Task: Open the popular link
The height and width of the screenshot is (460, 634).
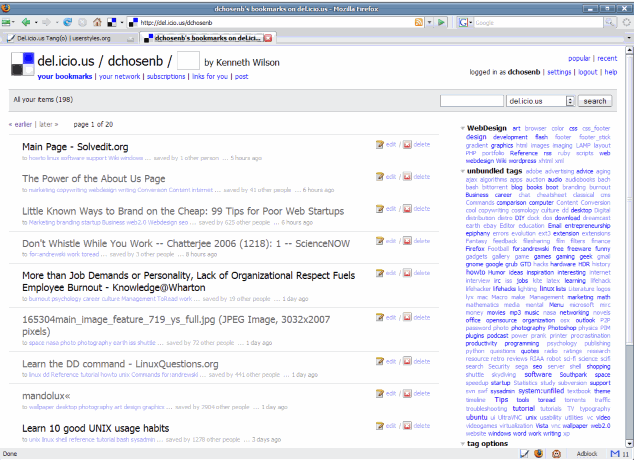Action: (579, 59)
